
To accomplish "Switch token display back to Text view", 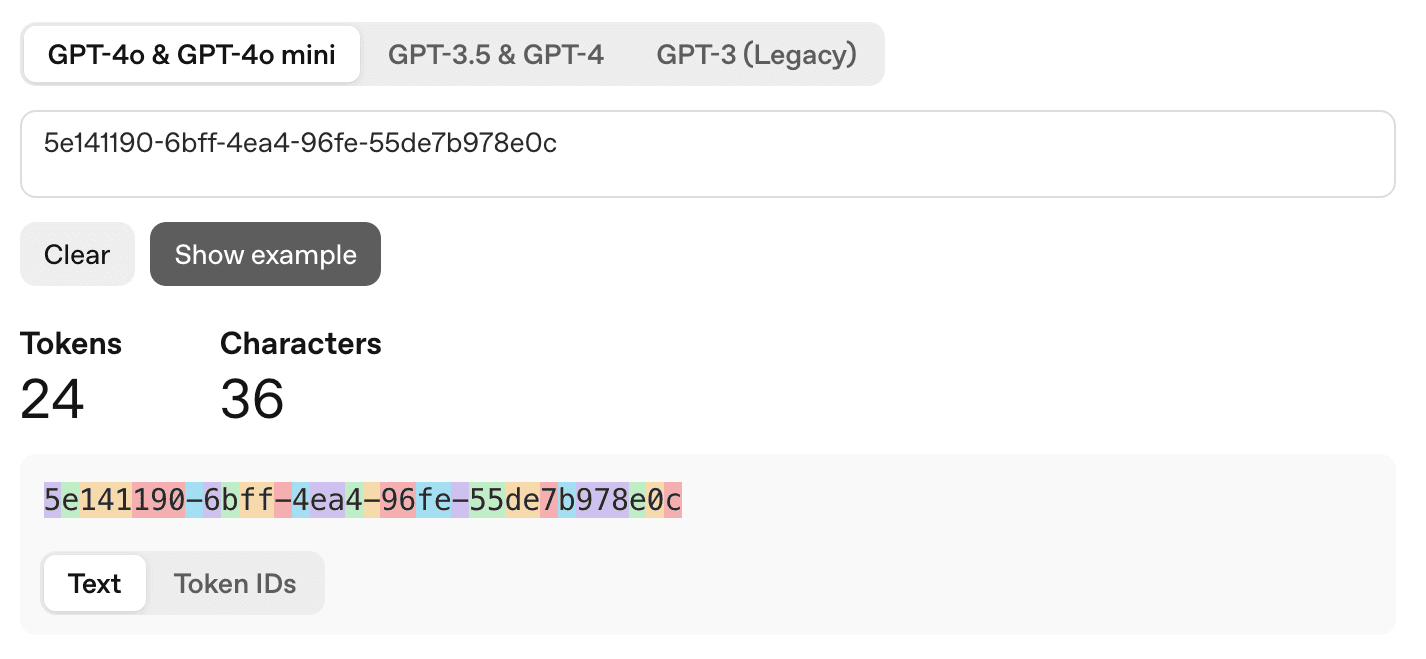I will pos(95,583).
